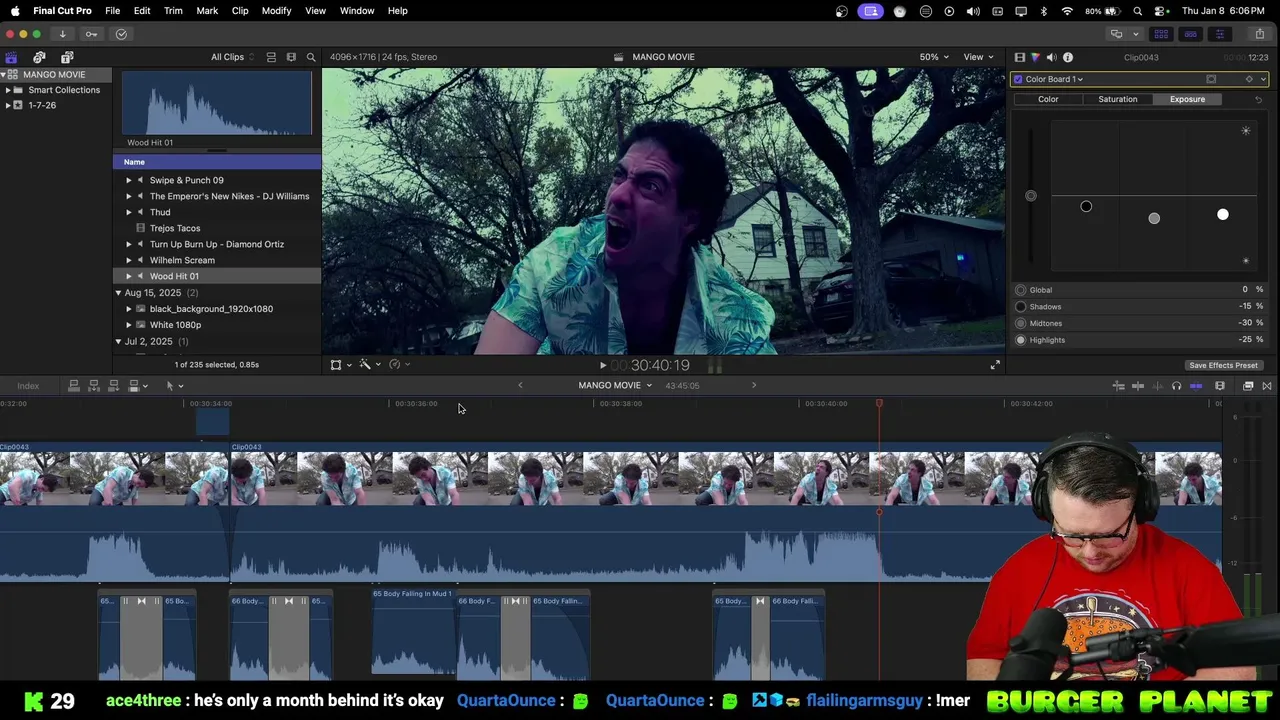
Task: Toggle solo headphones button in timeline
Action: click(x=1176, y=386)
